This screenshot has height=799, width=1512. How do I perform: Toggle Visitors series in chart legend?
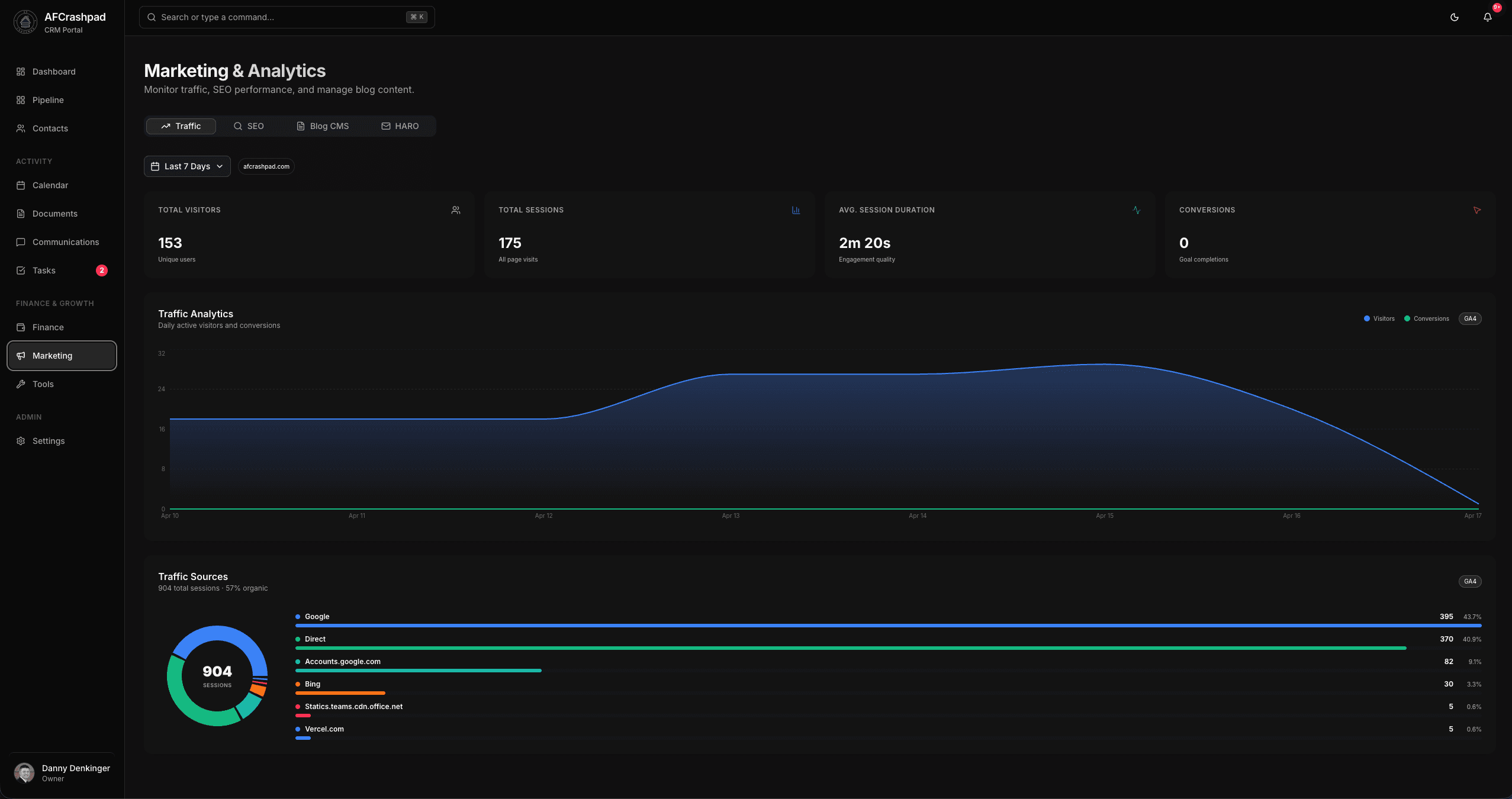click(1379, 318)
